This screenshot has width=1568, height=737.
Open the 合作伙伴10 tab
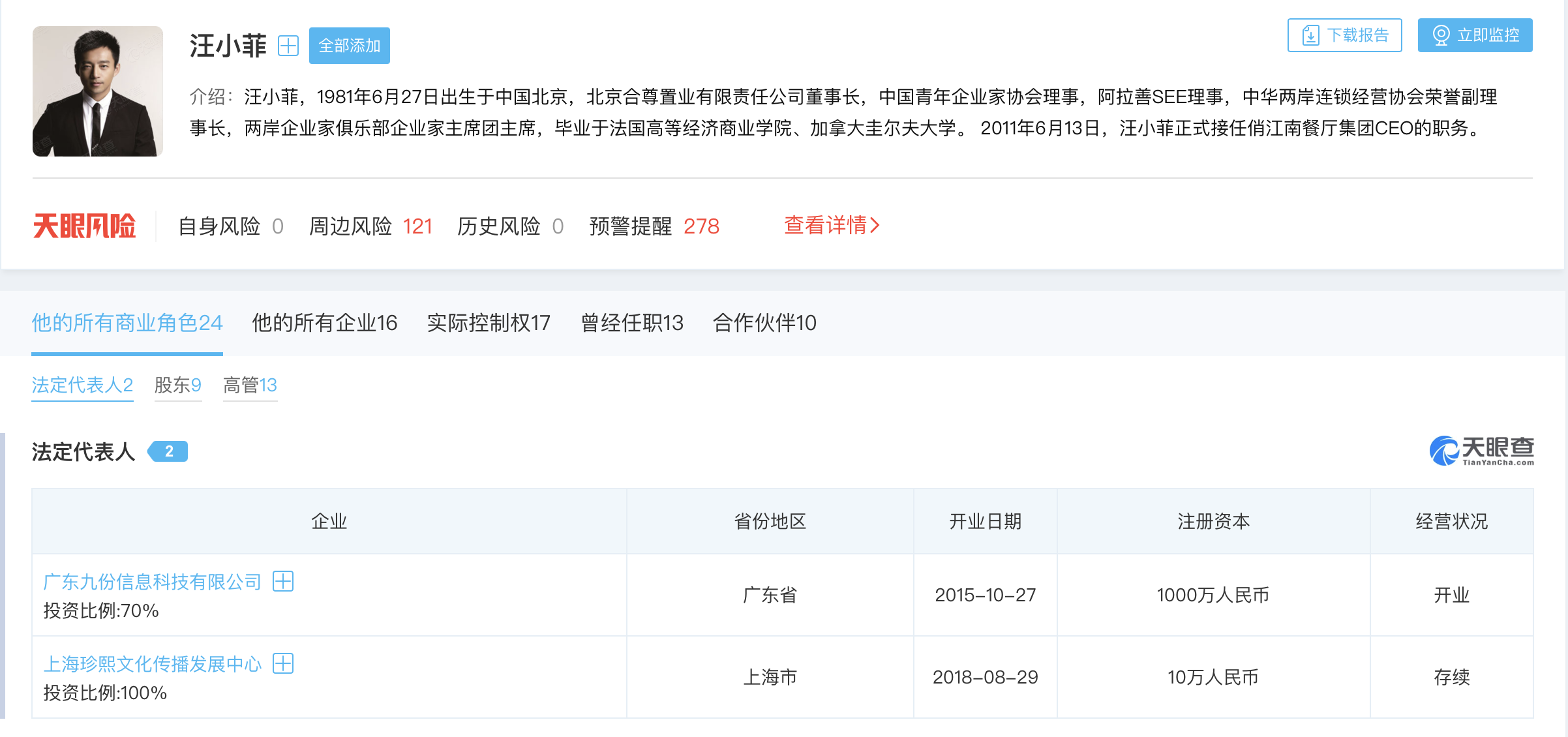[x=764, y=323]
